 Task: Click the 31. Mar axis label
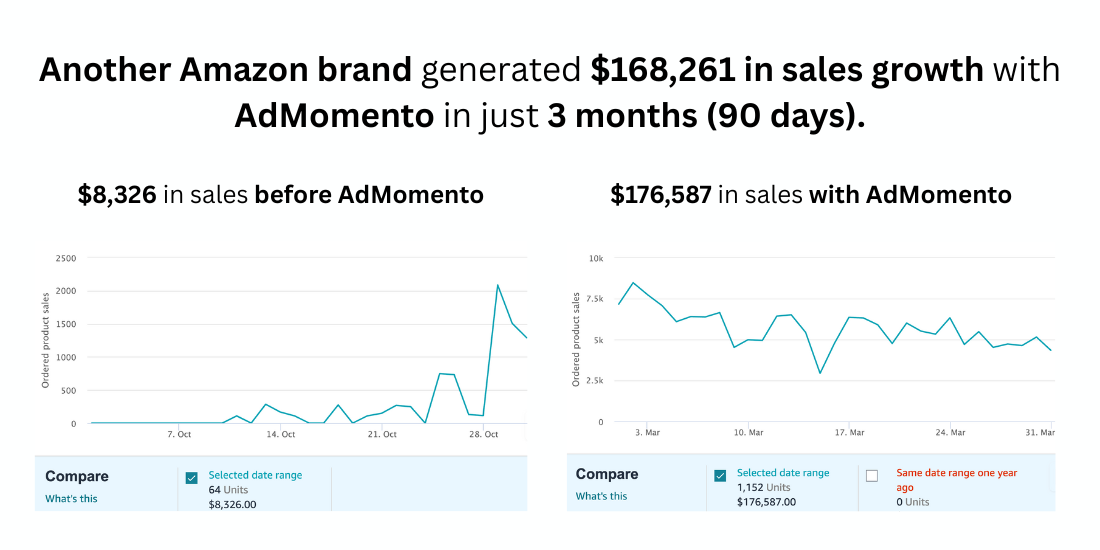tap(1041, 432)
